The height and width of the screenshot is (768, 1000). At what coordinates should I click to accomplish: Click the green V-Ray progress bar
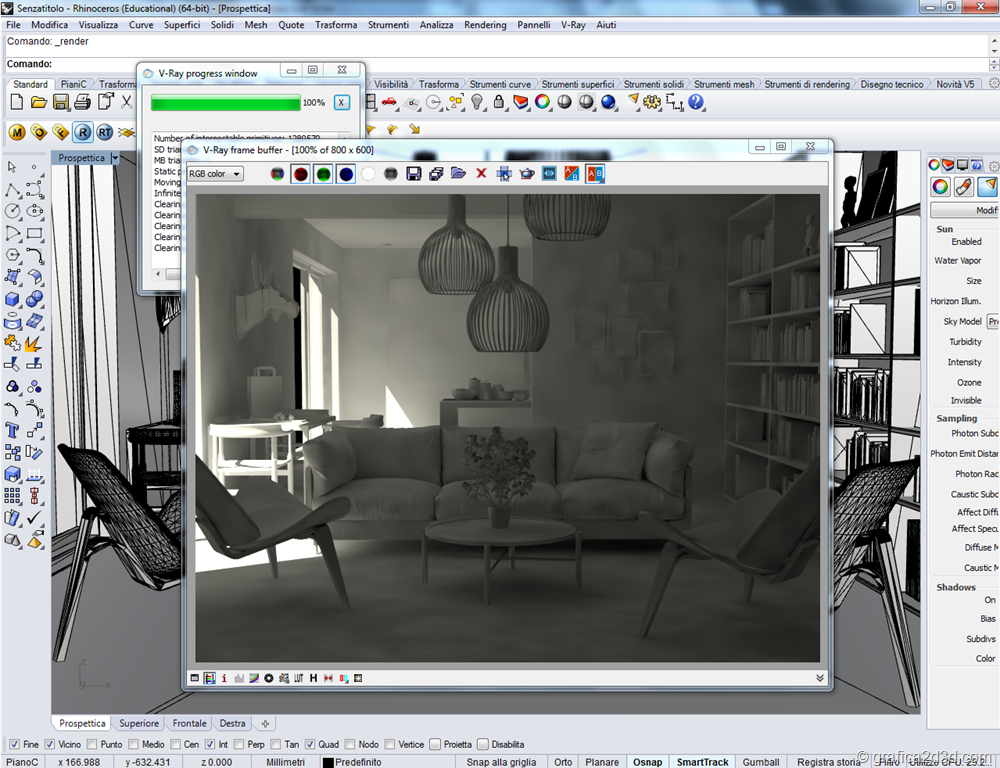[x=226, y=103]
